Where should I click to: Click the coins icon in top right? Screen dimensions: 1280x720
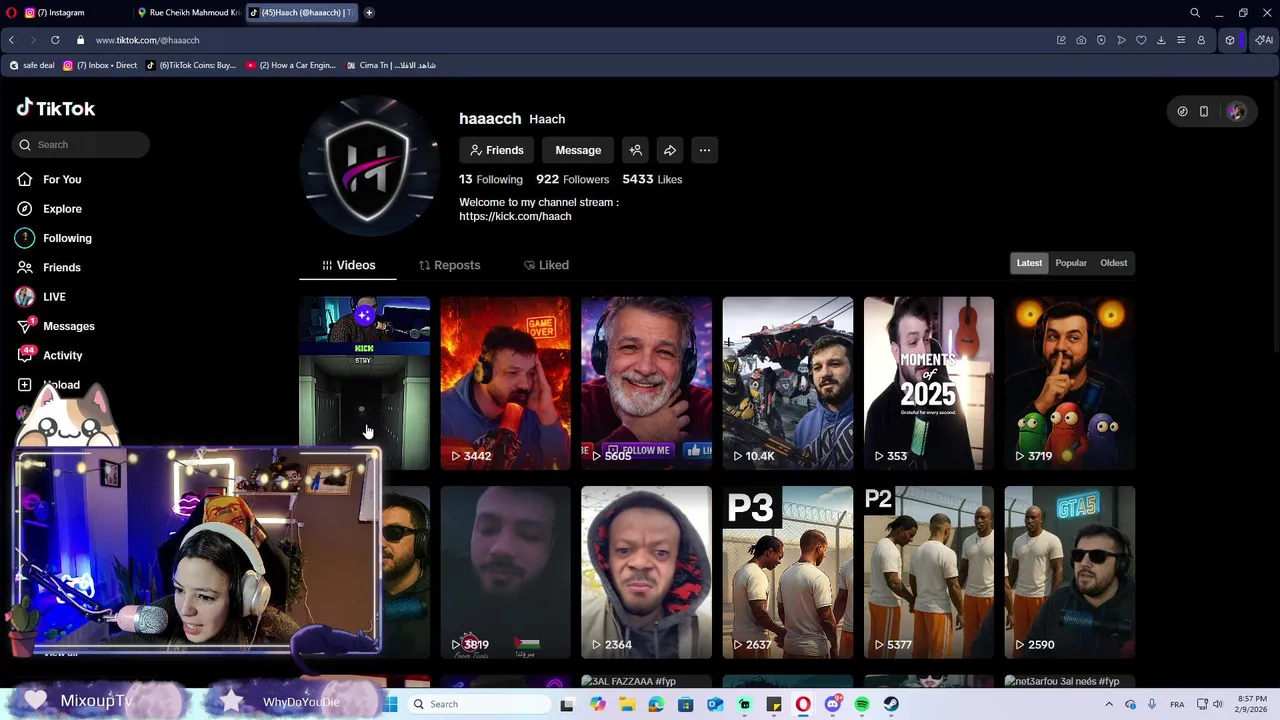tap(1182, 112)
